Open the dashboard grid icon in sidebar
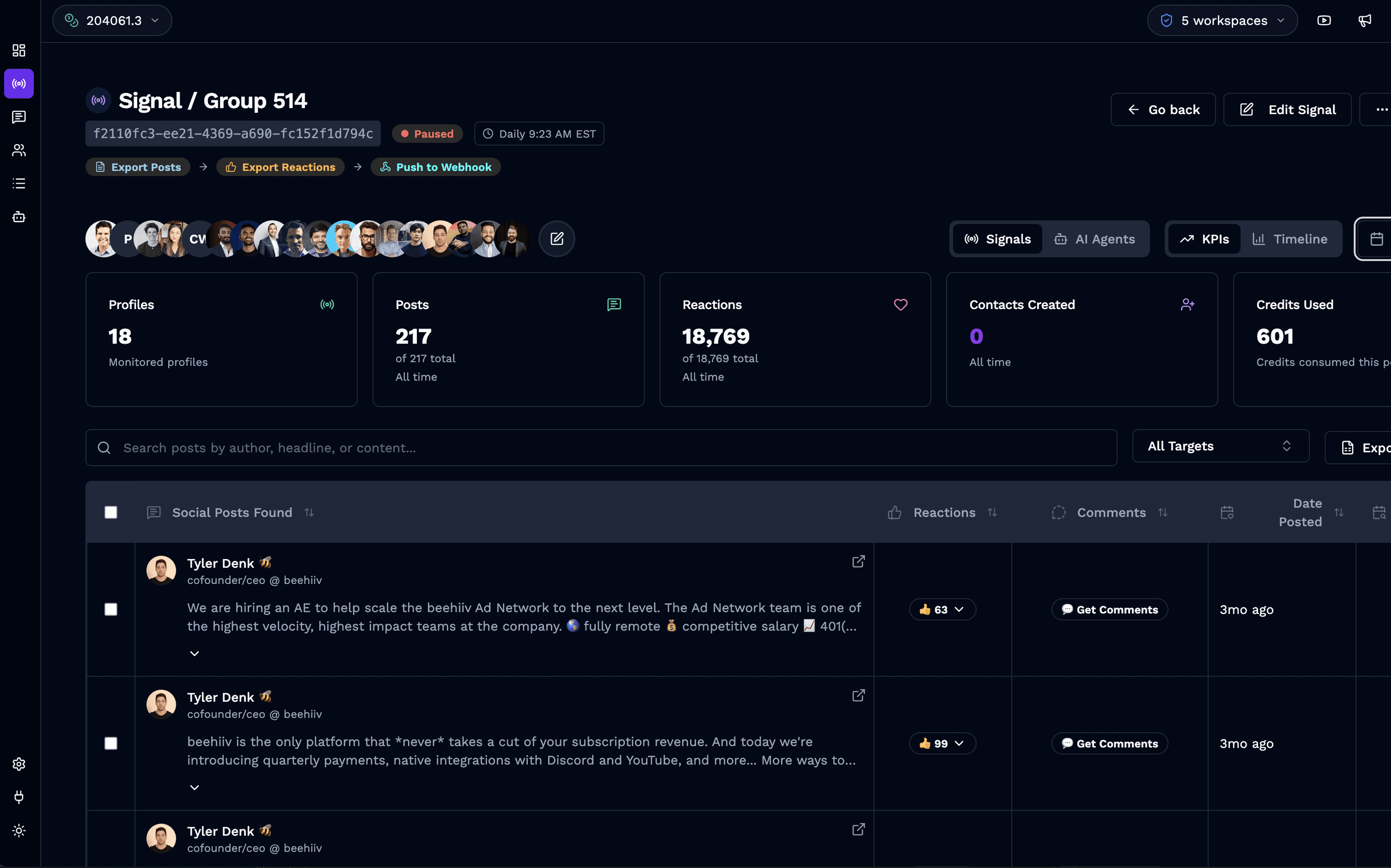 (x=19, y=51)
